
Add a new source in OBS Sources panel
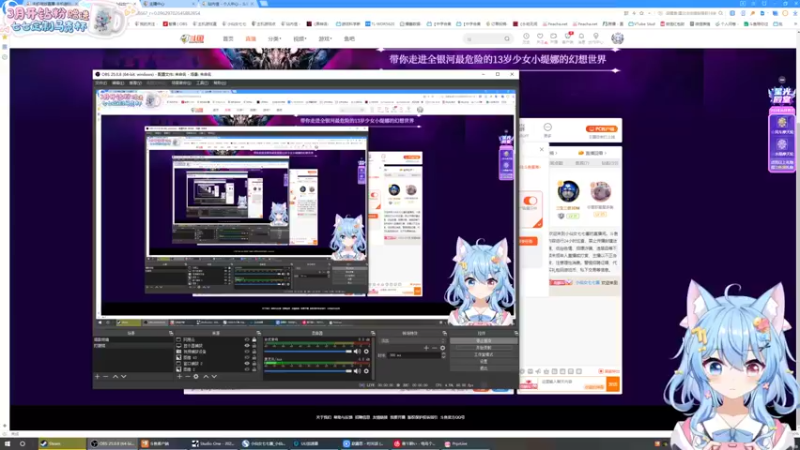179,377
